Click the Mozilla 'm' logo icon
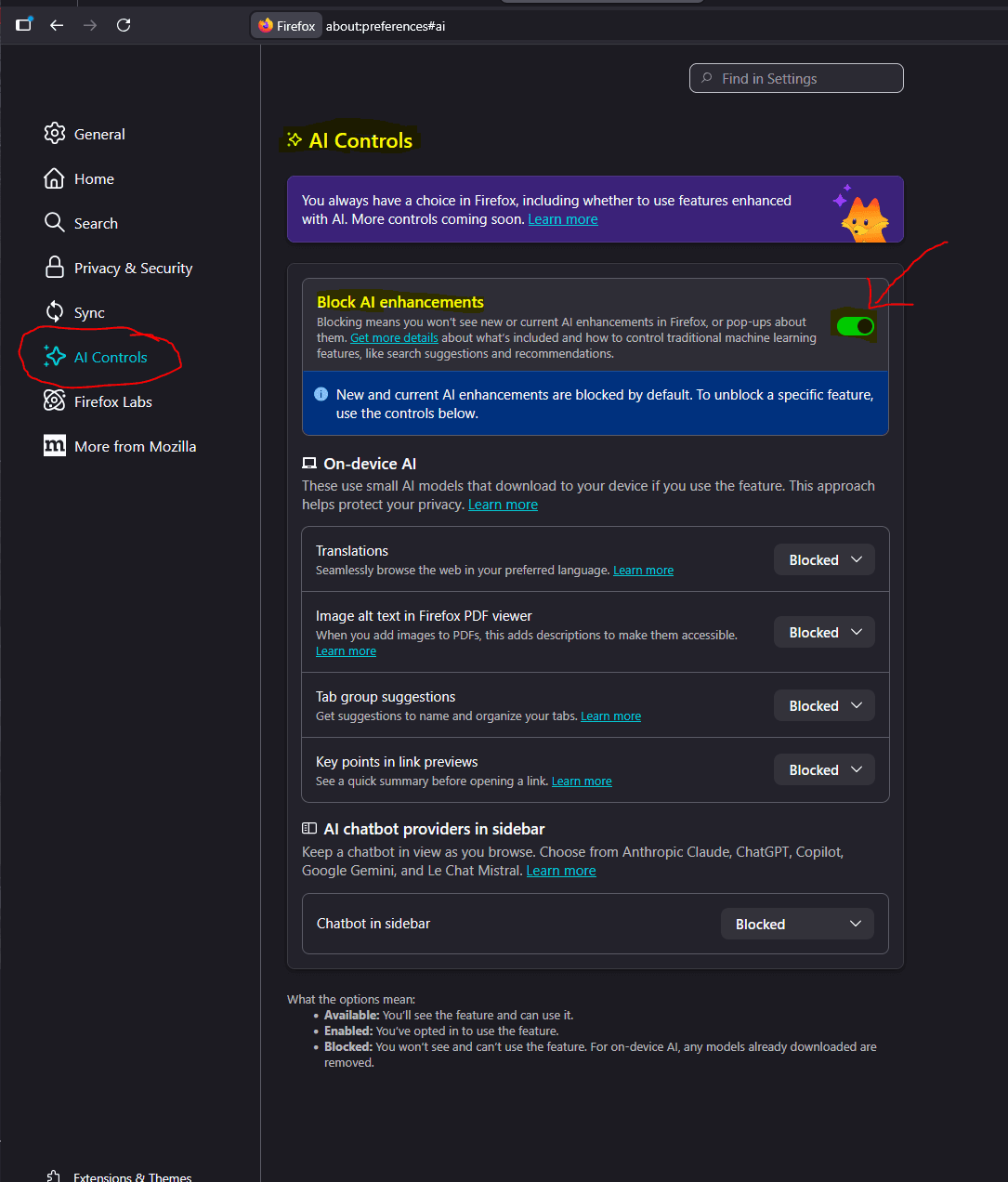Screen dimensions: 1008x1182 coord(55,445)
